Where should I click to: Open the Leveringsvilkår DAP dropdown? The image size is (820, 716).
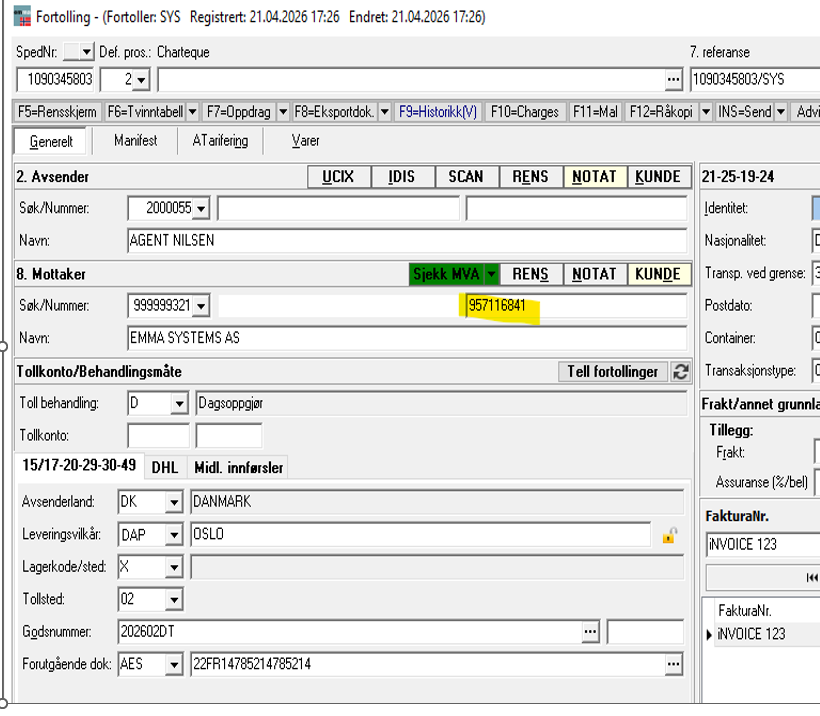point(174,535)
